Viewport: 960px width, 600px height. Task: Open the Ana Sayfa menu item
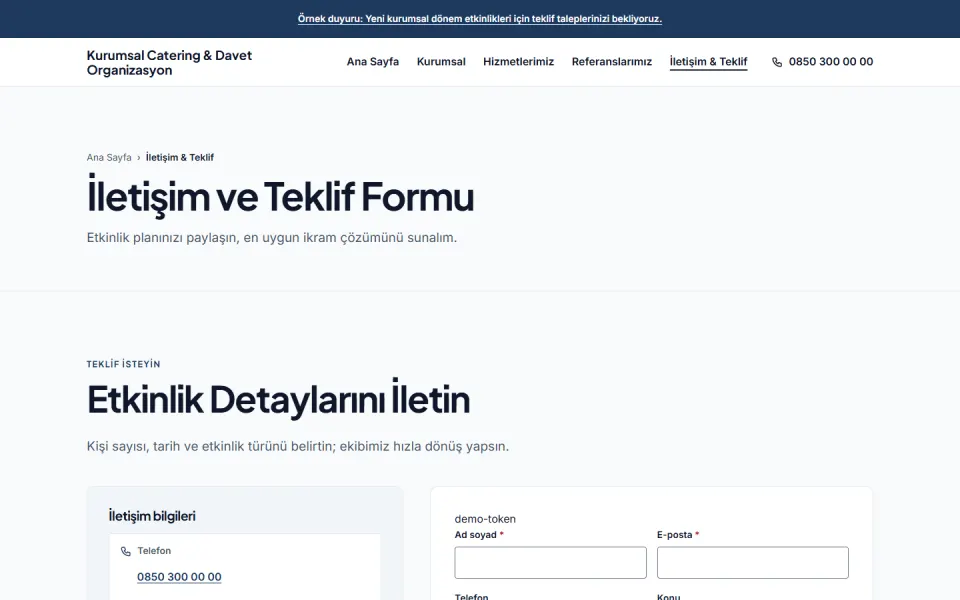373,61
